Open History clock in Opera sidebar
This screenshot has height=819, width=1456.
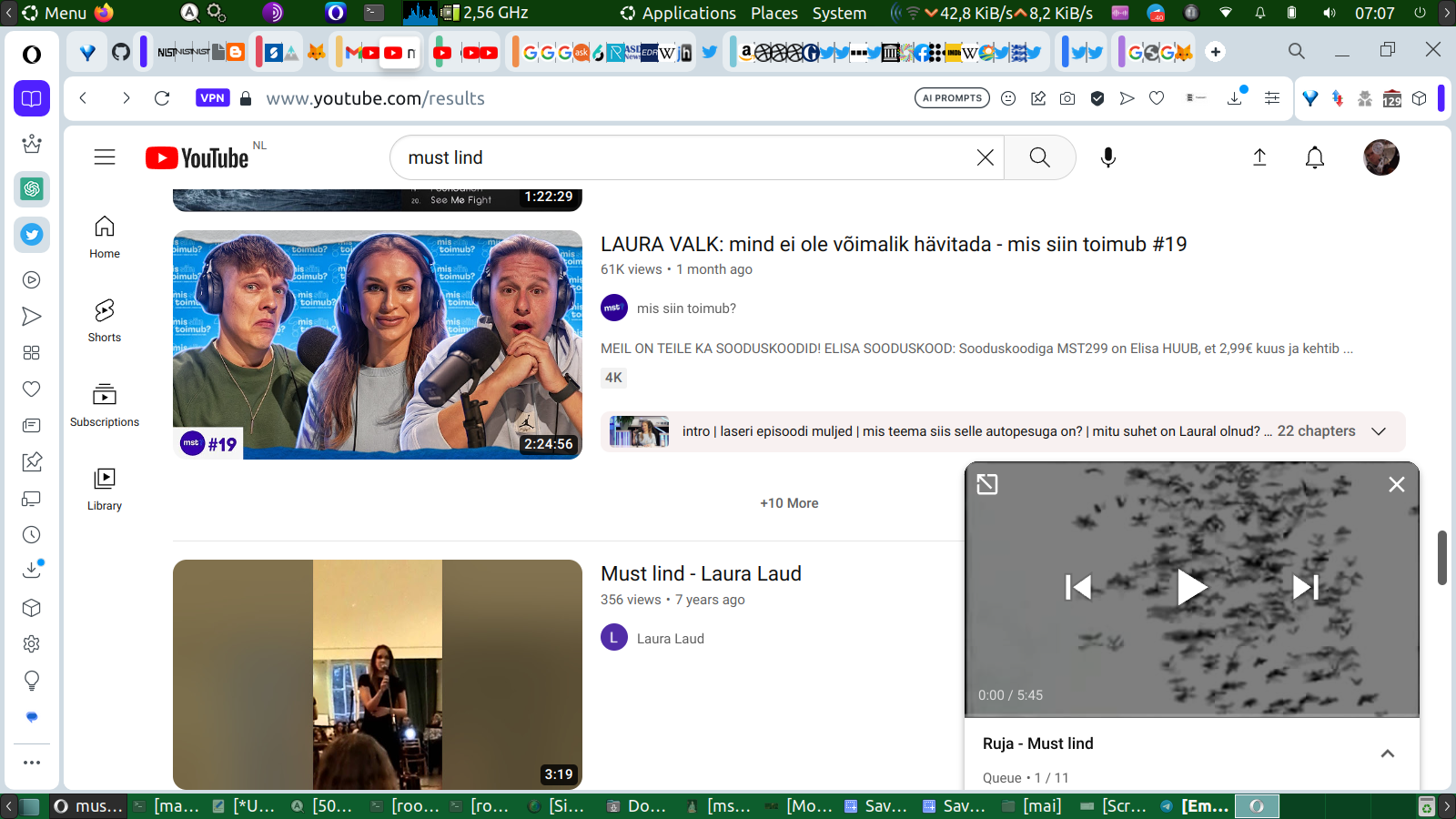[x=32, y=535]
